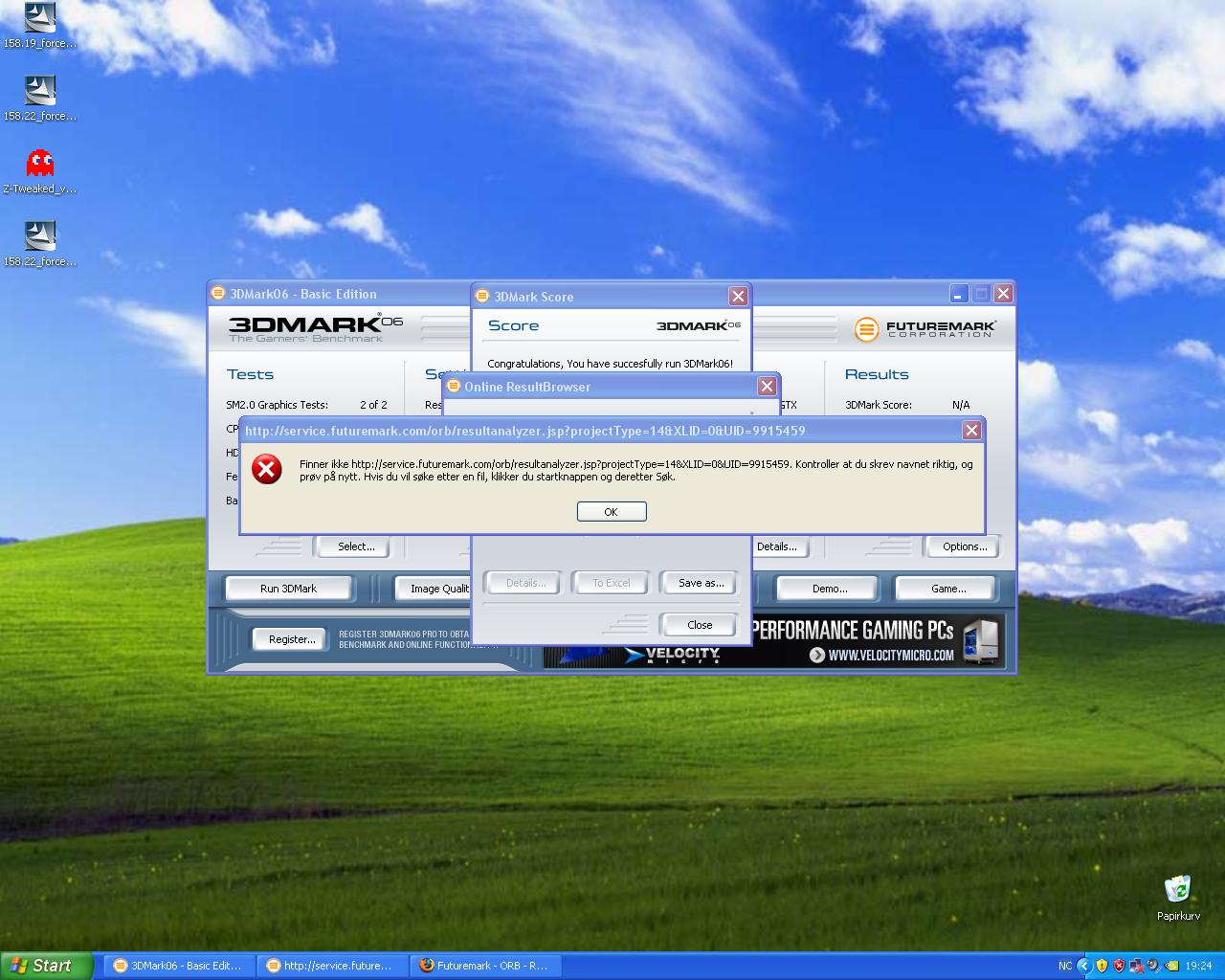1225x980 pixels.
Task: Click the greyed Details... in 3DMark Score window
Action: [x=524, y=583]
